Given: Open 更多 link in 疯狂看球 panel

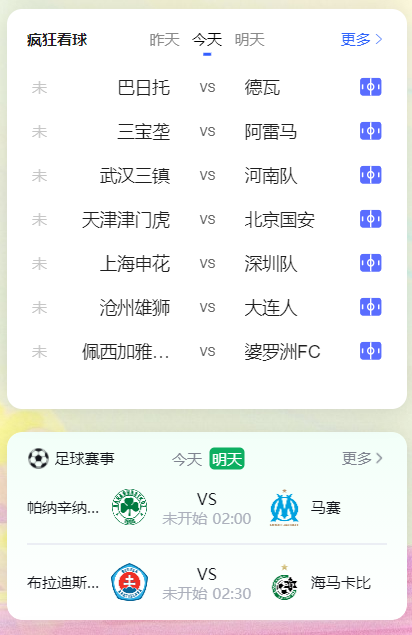Looking at the screenshot, I should tap(361, 39).
